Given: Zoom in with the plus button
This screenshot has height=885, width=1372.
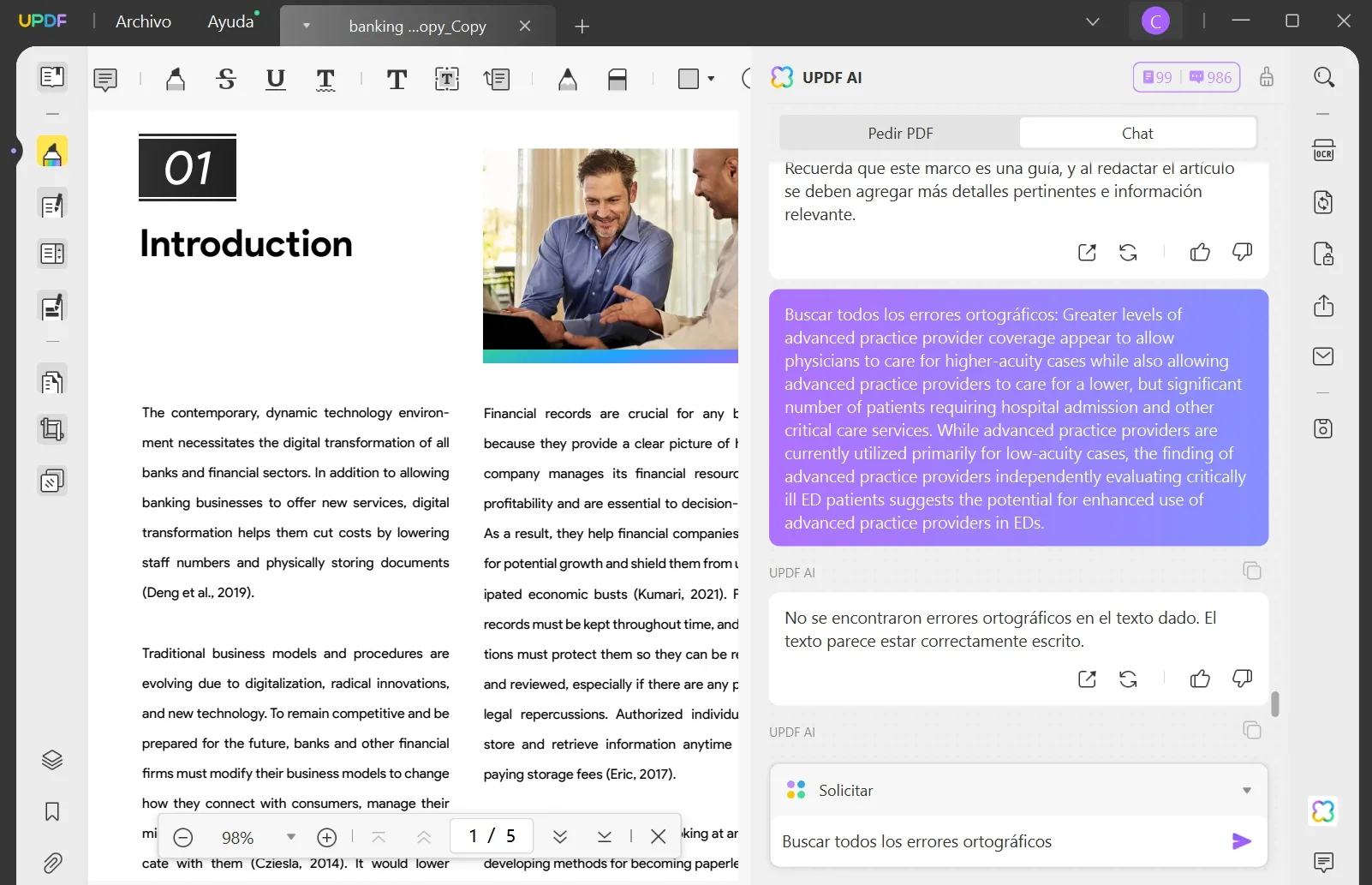Looking at the screenshot, I should tap(326, 837).
